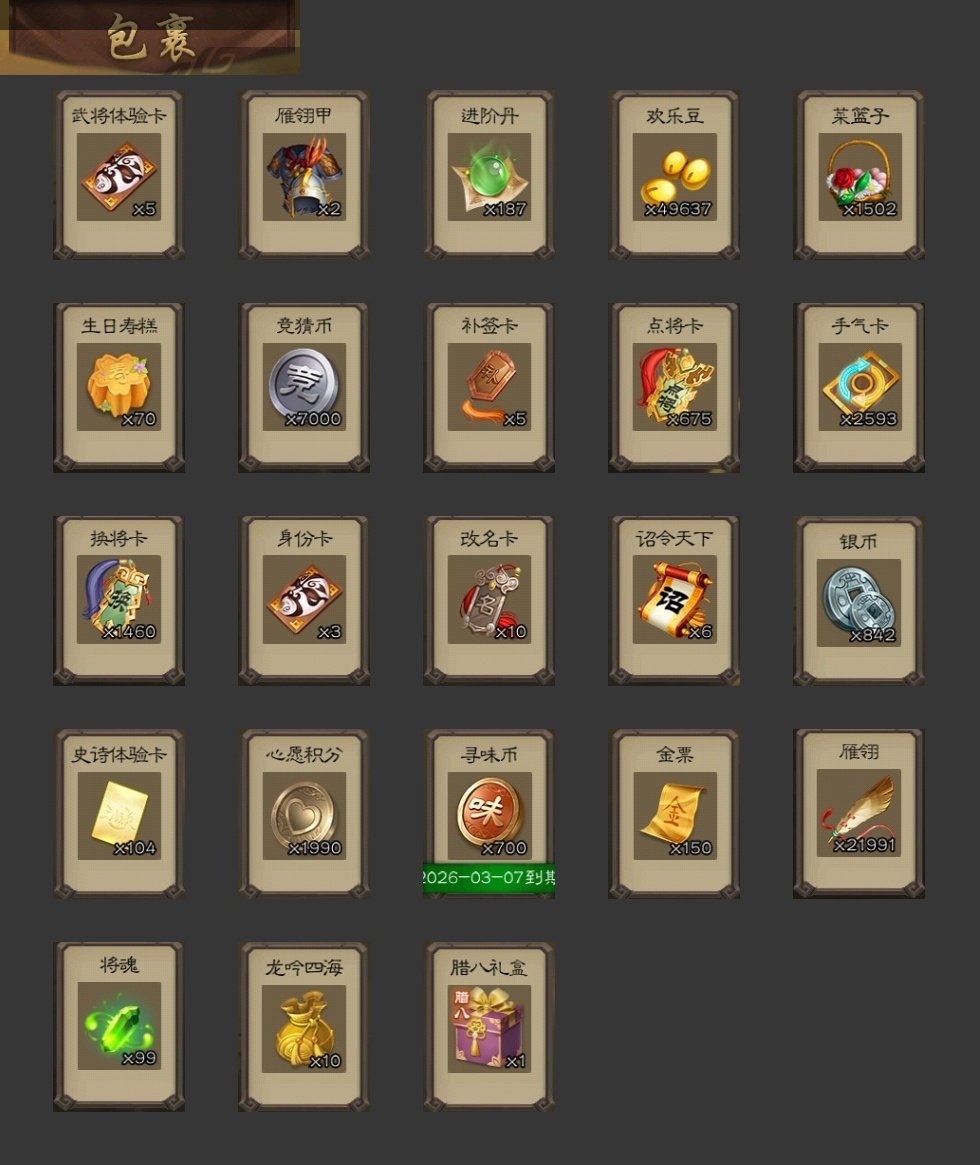Open the 菜篮子 flower basket item
This screenshot has width=980, height=1165.
(x=859, y=175)
